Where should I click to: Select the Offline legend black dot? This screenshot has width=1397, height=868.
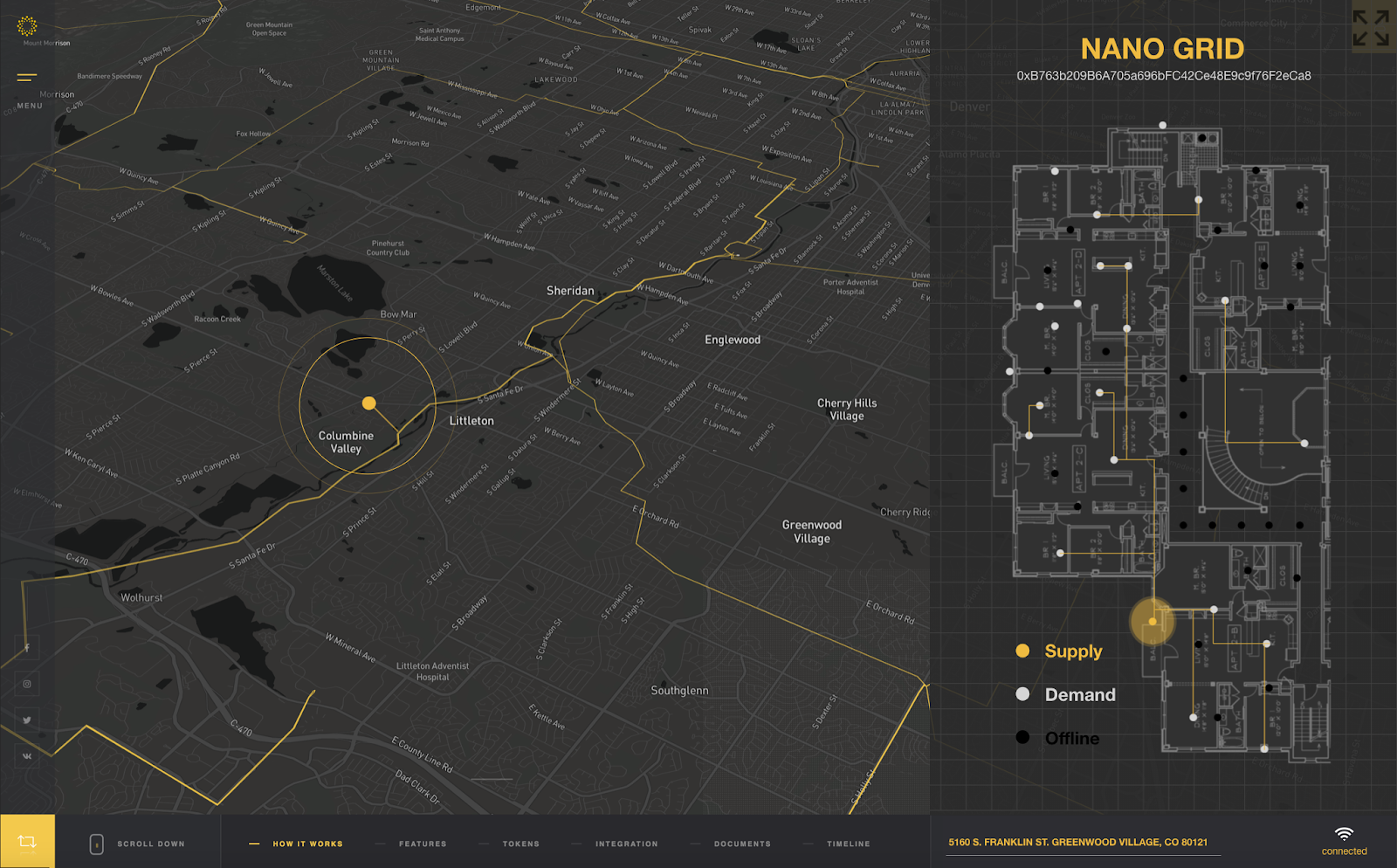pos(1022,737)
